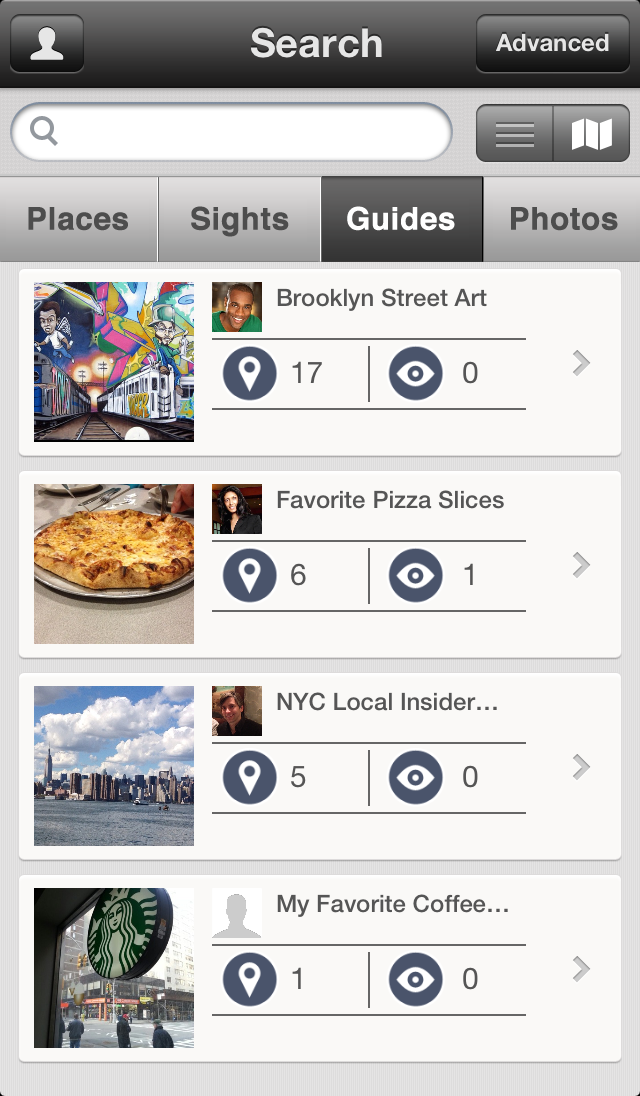Open Advanced search options

552,44
